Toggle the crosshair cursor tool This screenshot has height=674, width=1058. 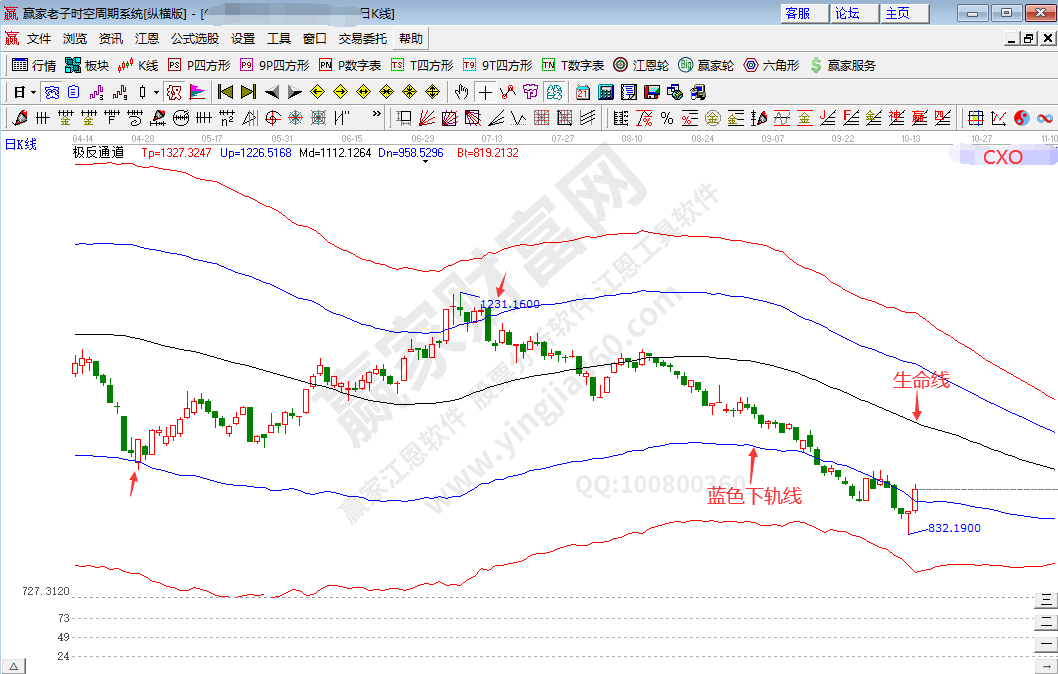(x=485, y=92)
